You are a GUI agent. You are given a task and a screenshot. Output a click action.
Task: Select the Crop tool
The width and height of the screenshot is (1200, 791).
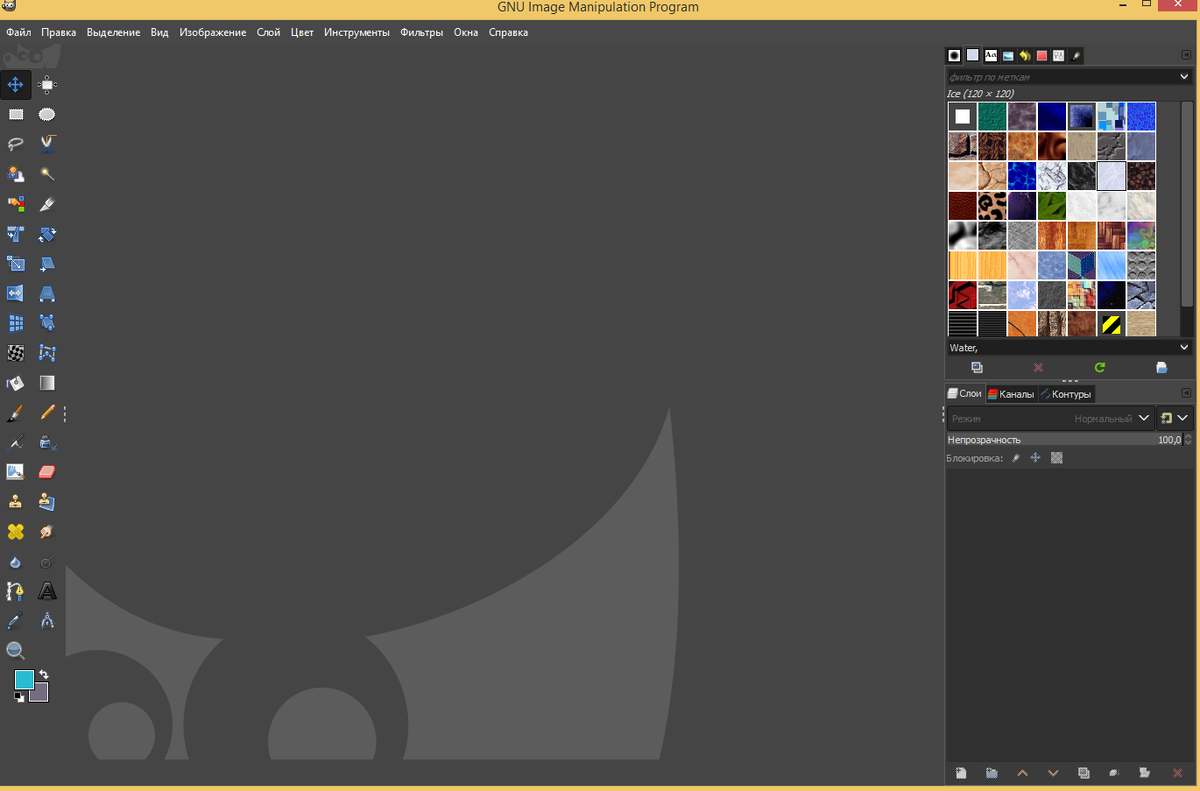click(x=47, y=204)
